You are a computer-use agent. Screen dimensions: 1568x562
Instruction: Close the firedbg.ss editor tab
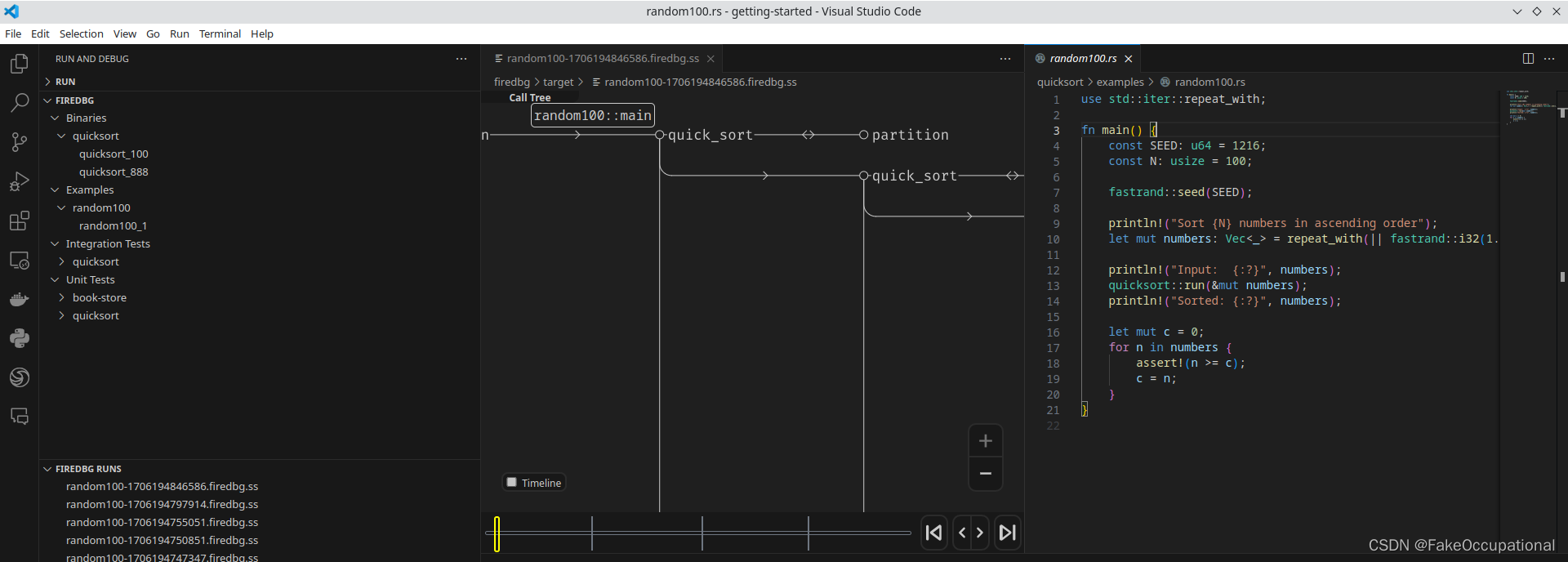710,59
